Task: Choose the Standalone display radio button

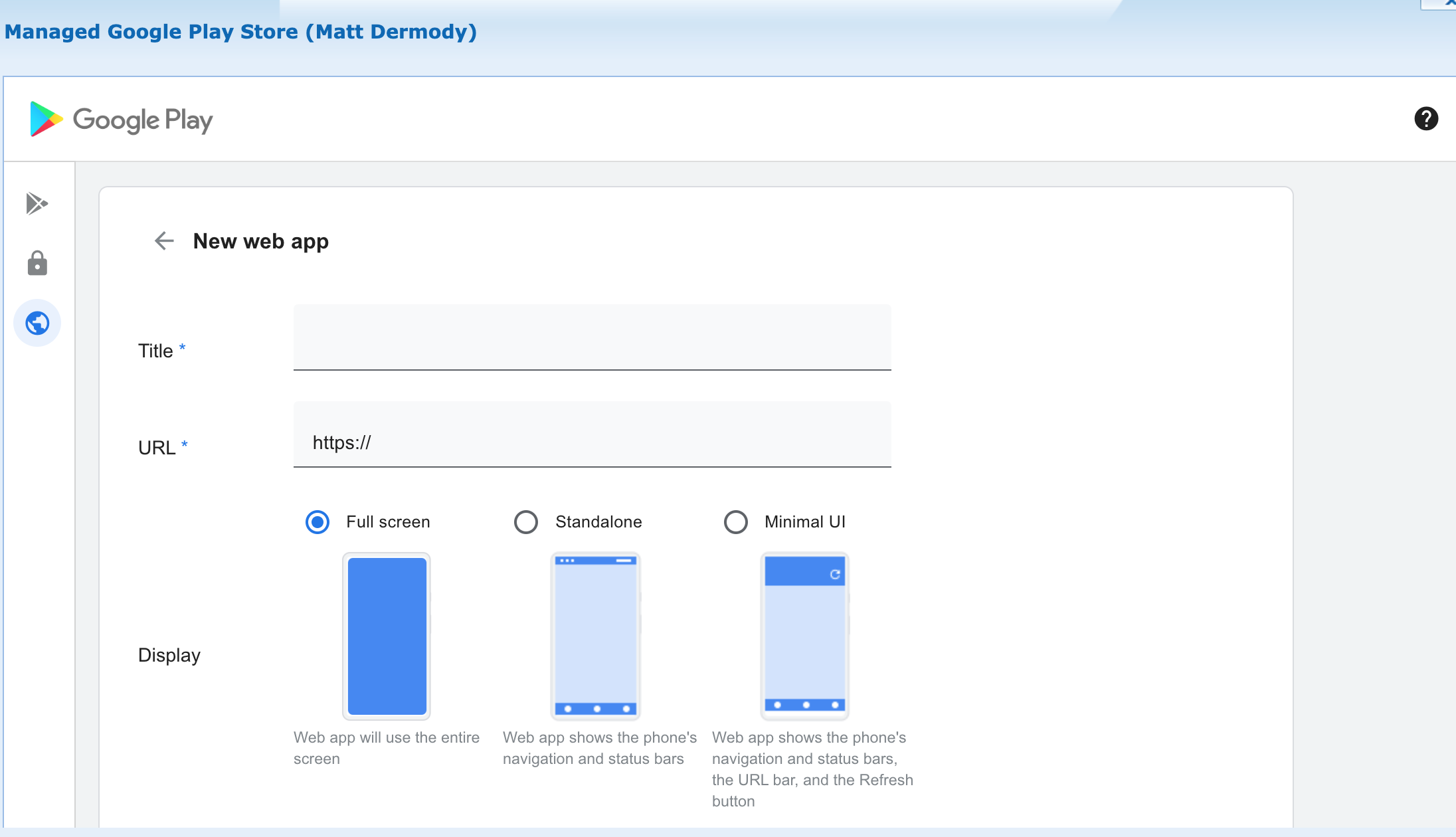Action: click(x=526, y=522)
